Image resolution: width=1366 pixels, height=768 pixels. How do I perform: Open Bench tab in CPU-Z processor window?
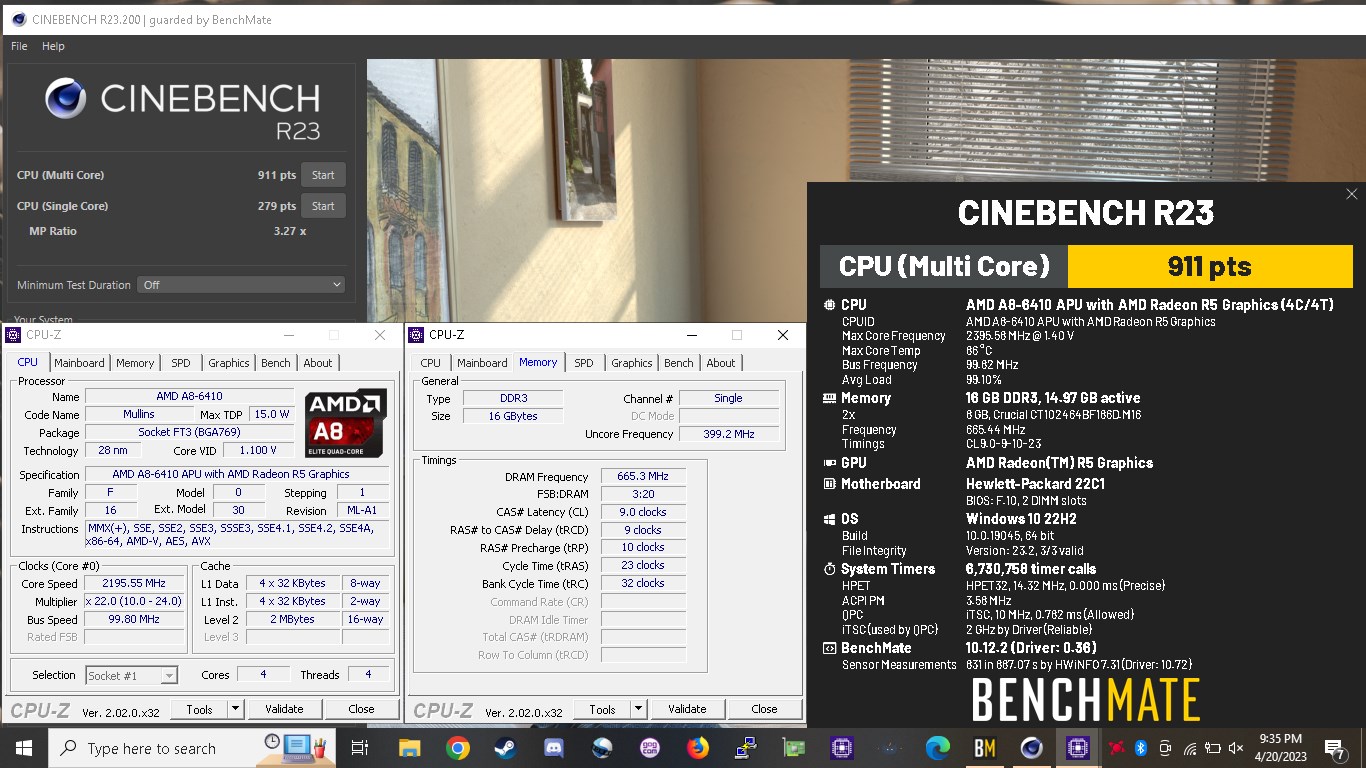(276, 363)
